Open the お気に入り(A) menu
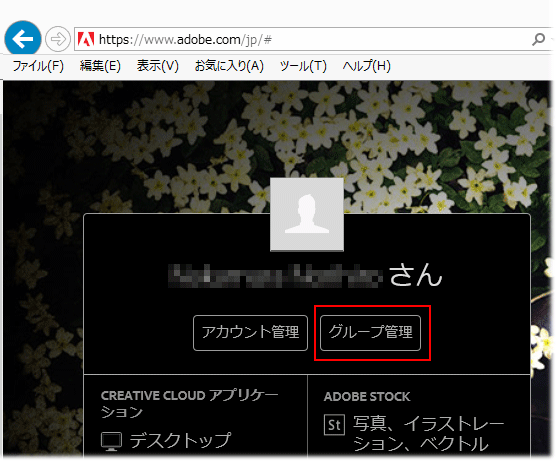 coord(229,66)
